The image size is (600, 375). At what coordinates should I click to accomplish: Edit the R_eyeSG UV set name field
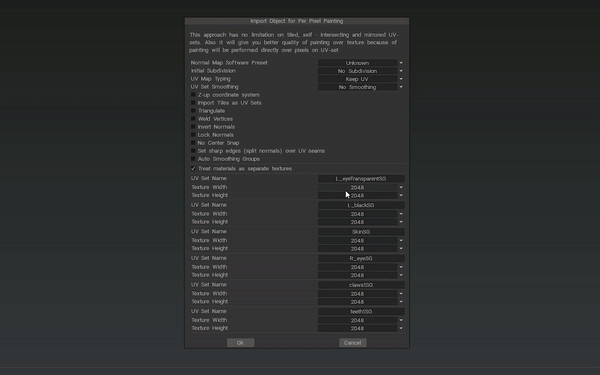click(x=361, y=258)
